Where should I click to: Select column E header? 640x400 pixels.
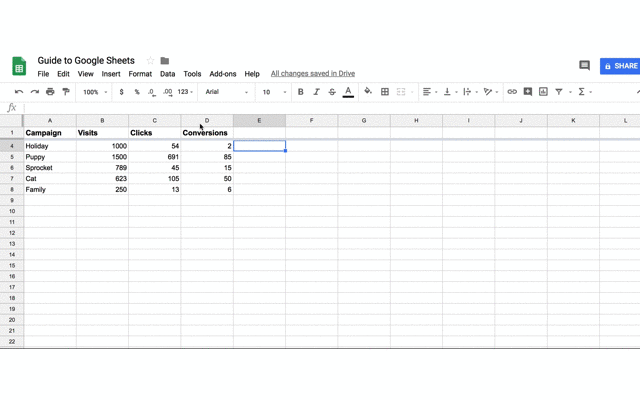tap(259, 120)
